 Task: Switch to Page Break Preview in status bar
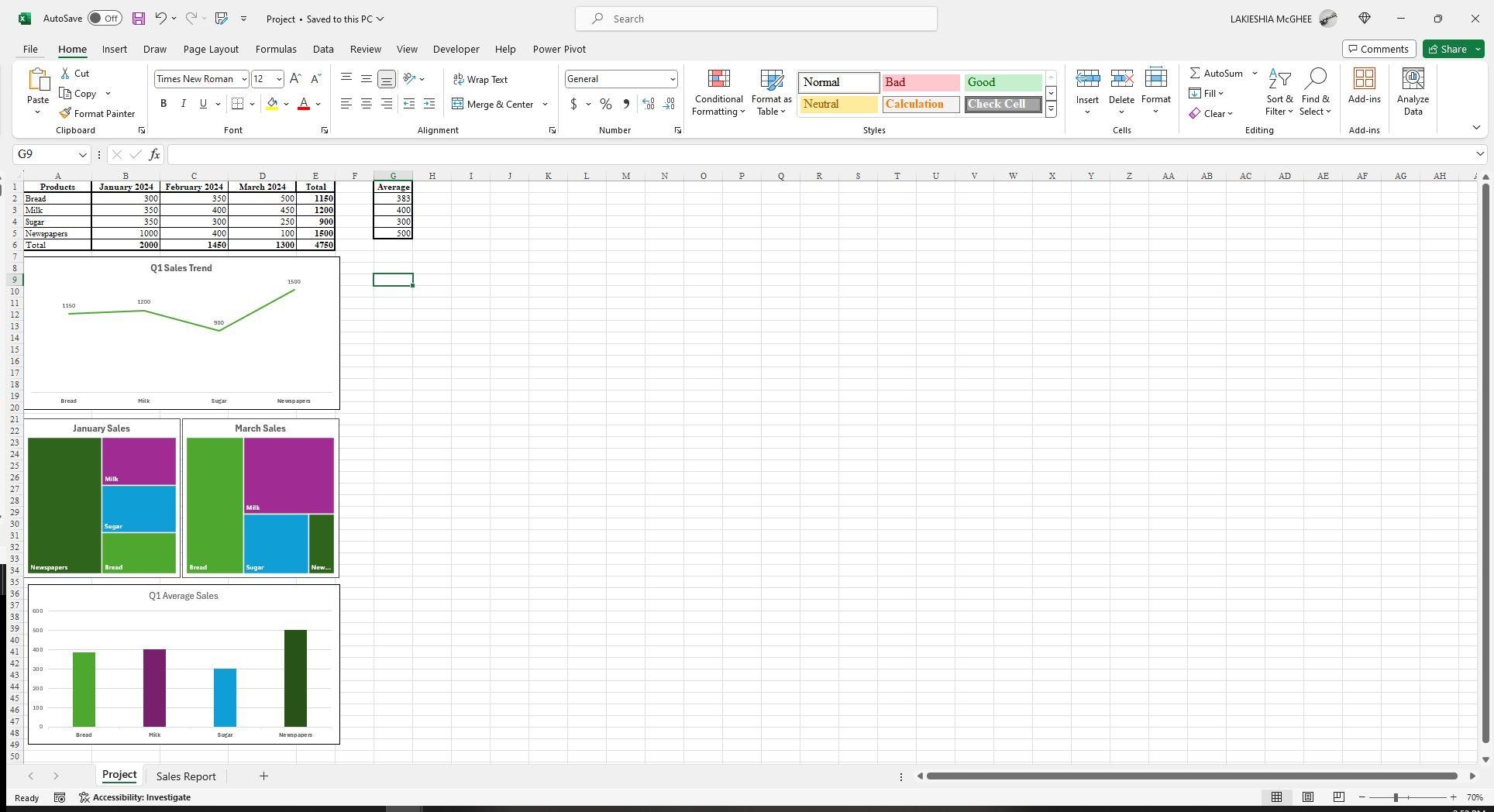(x=1338, y=797)
